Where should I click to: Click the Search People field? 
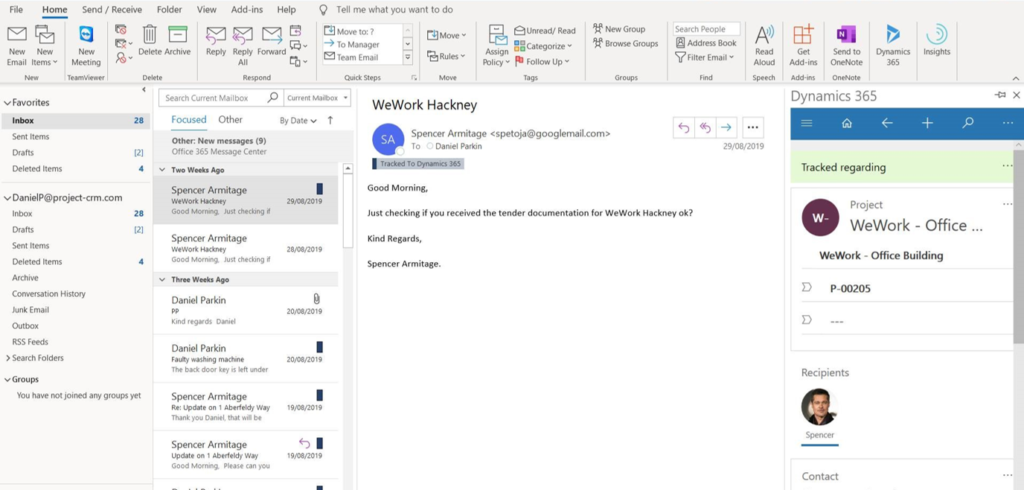tap(707, 29)
